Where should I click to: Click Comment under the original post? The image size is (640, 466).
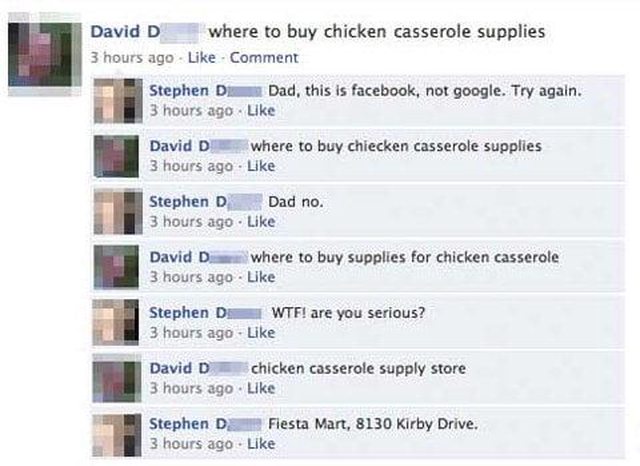pyautogui.click(x=264, y=58)
